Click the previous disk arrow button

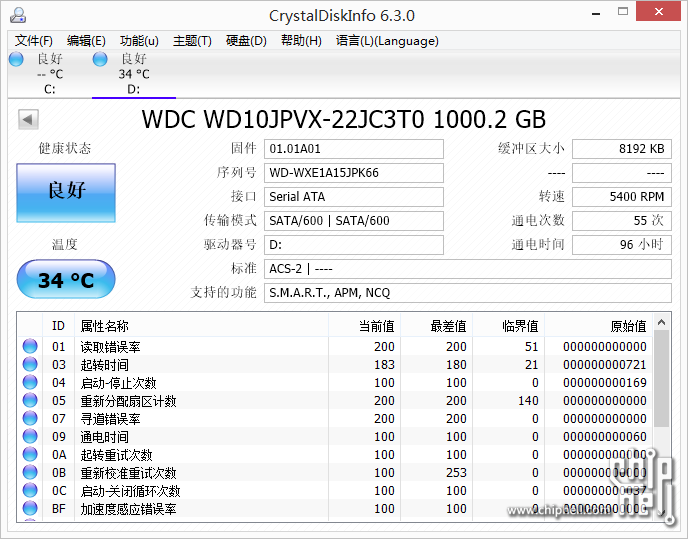coord(29,119)
